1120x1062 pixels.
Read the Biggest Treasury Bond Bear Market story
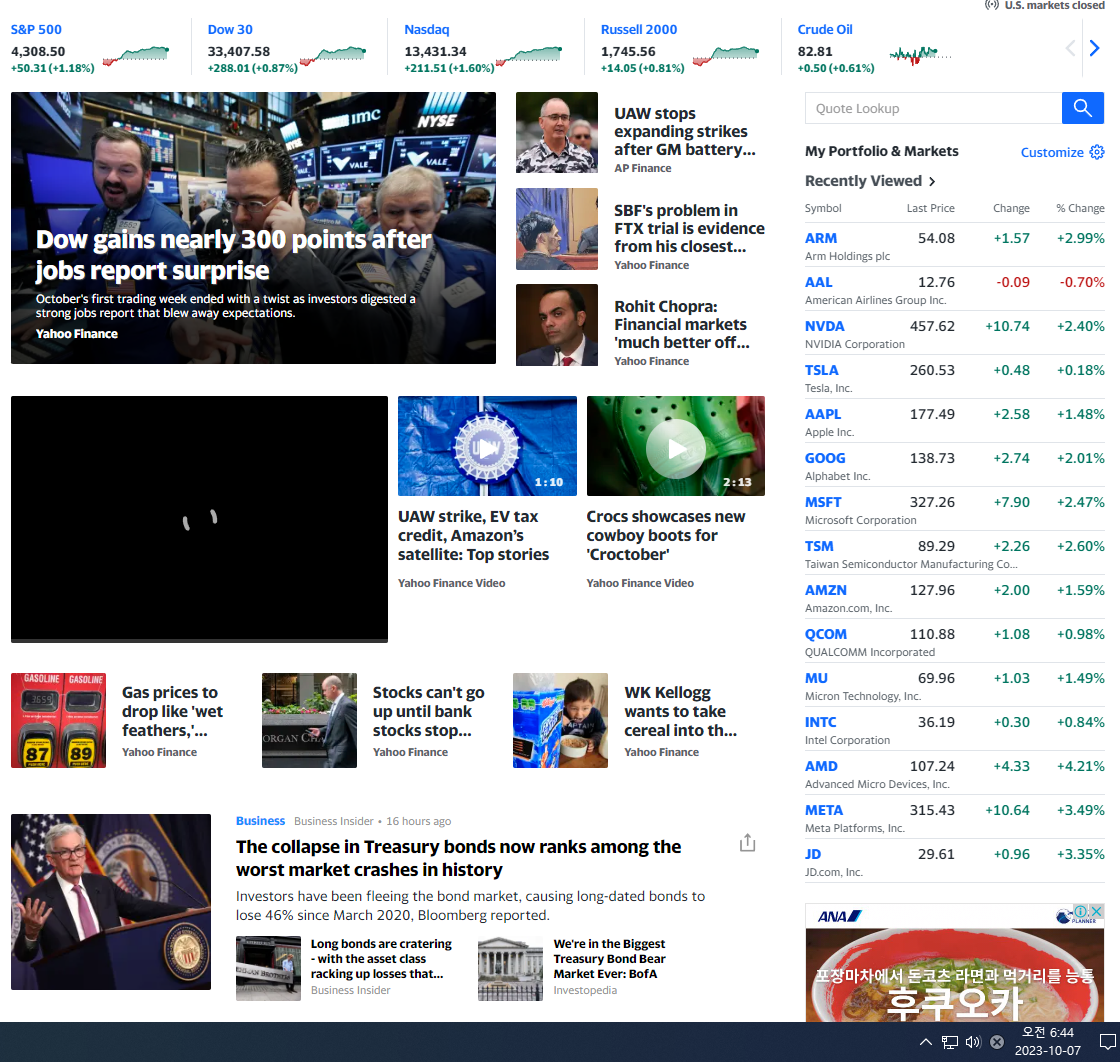coord(609,959)
